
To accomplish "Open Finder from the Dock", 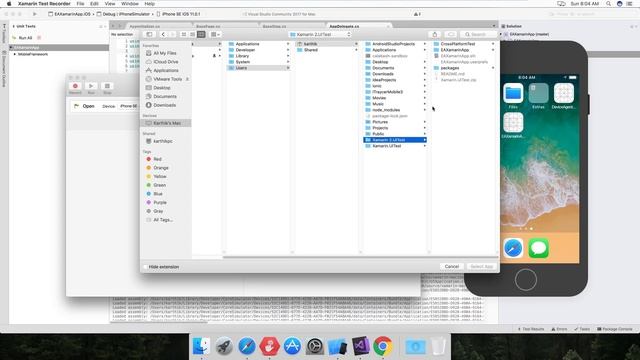I will pos(201,347).
